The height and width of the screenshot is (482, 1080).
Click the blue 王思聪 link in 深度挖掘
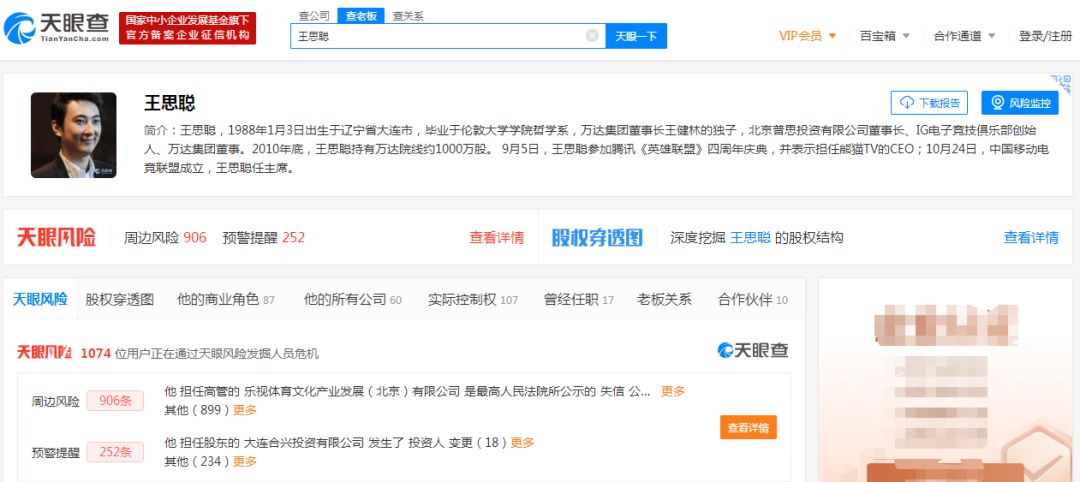(750, 238)
